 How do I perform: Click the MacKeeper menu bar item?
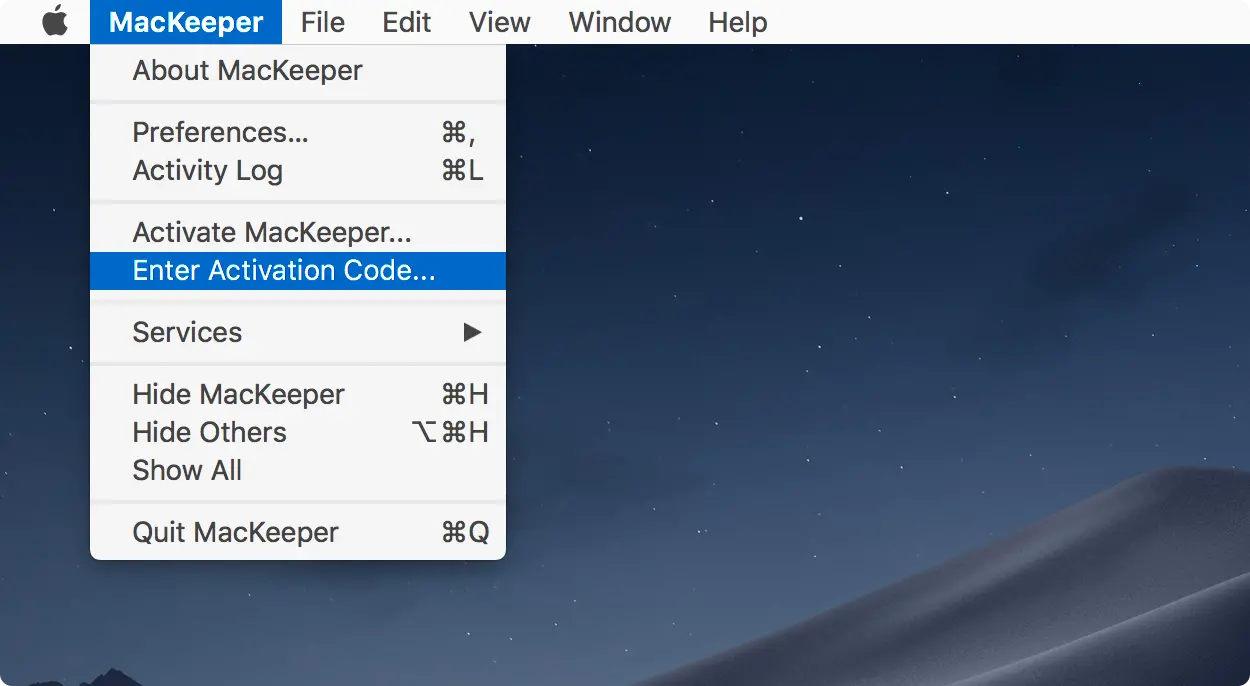(186, 22)
